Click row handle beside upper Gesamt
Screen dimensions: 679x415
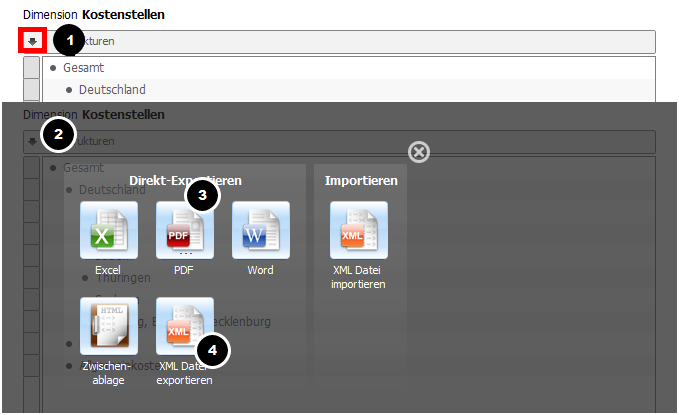tap(31, 68)
